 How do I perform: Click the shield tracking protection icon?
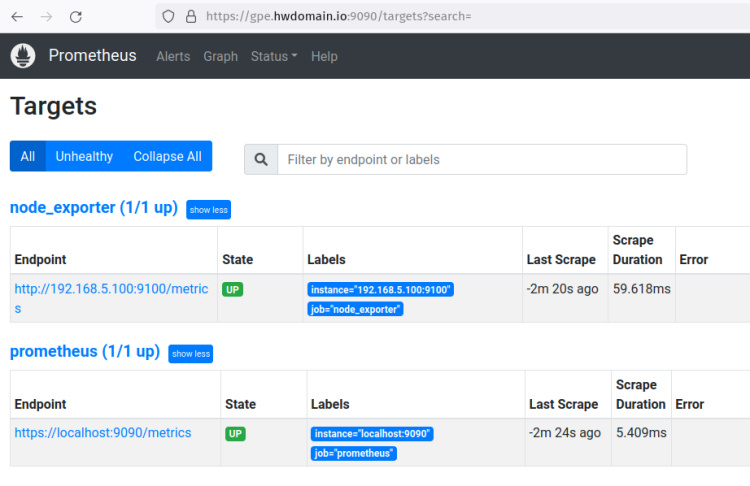(168, 16)
